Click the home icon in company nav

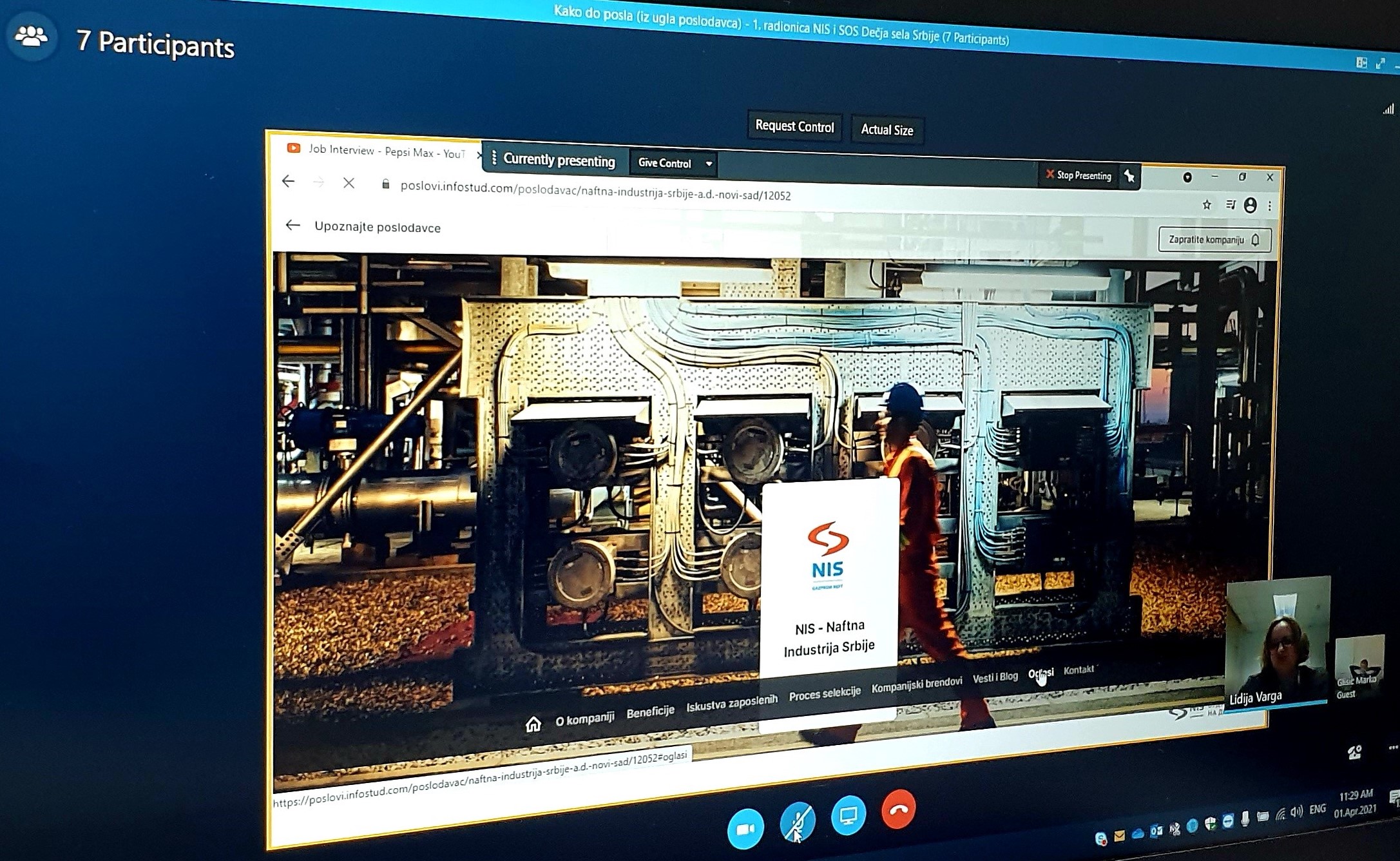point(533,724)
